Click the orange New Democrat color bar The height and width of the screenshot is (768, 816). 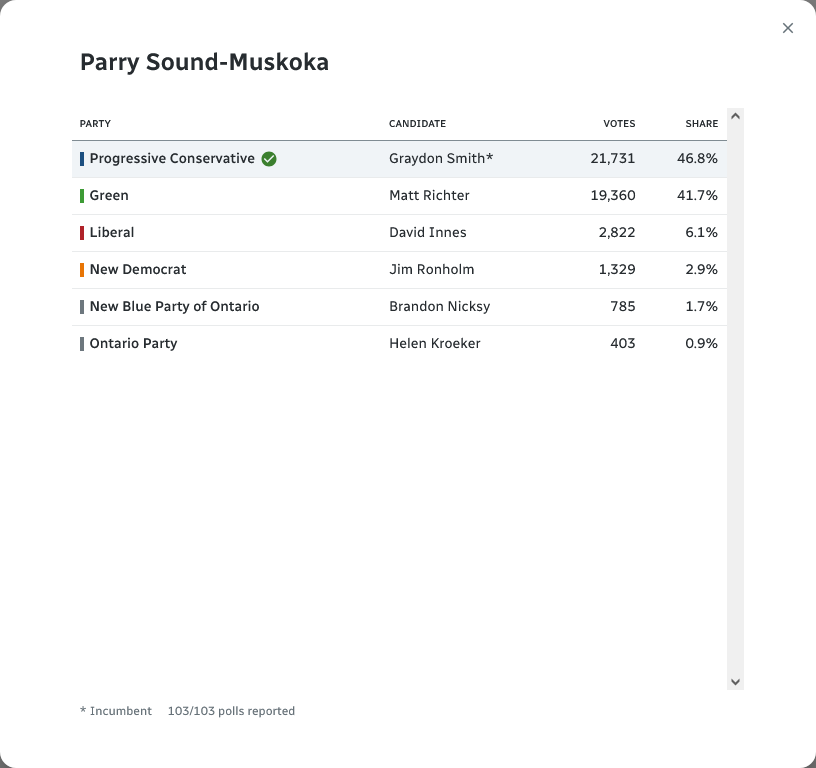(82, 270)
